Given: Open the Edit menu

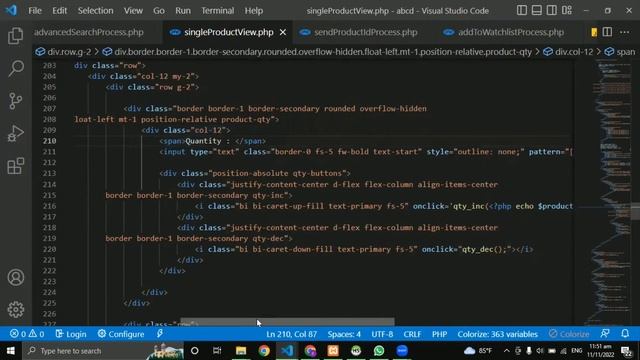Looking at the screenshot, I should (x=60, y=11).
